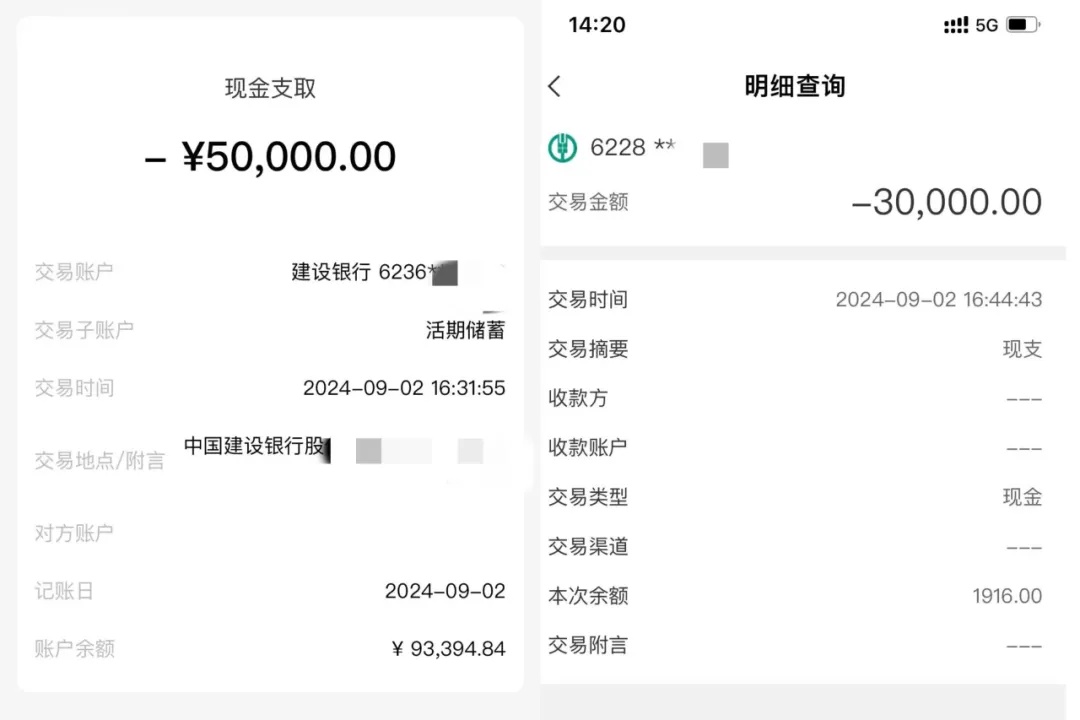This screenshot has height=720, width=1080.
Task: Select the 活期储蓄 sub-account text
Action: (465, 329)
